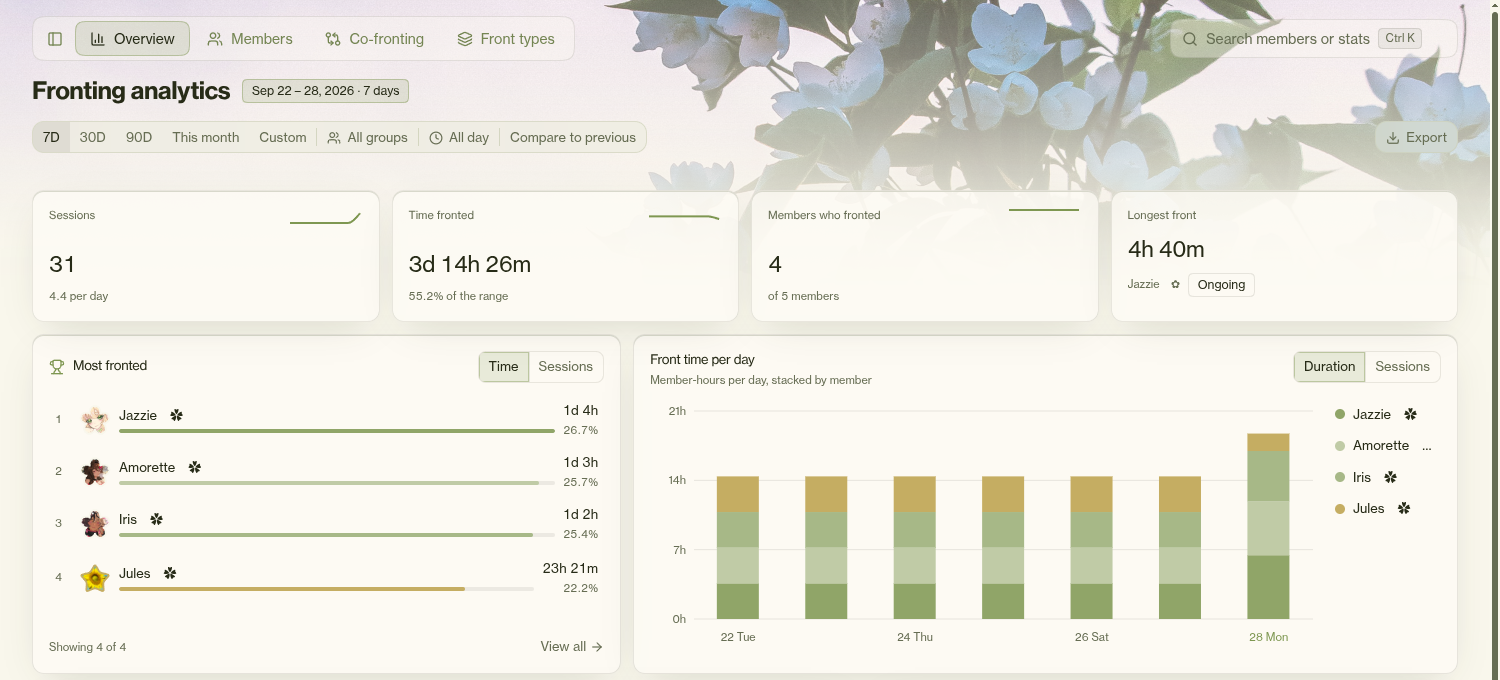The width and height of the screenshot is (1500, 680).
Task: Click the Most fronted trophy icon
Action: (57, 366)
